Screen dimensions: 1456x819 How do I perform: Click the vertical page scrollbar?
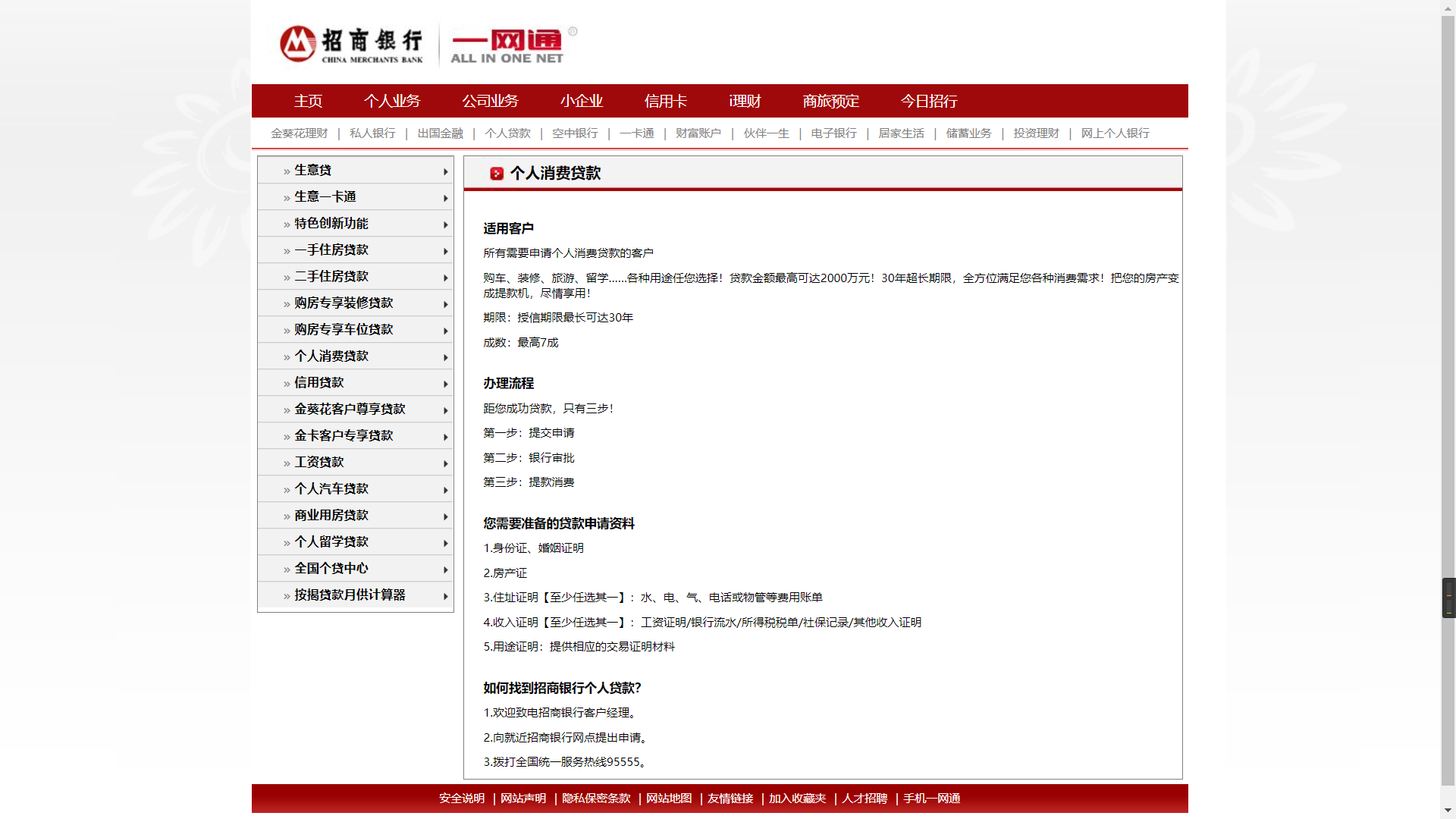tap(1448, 303)
